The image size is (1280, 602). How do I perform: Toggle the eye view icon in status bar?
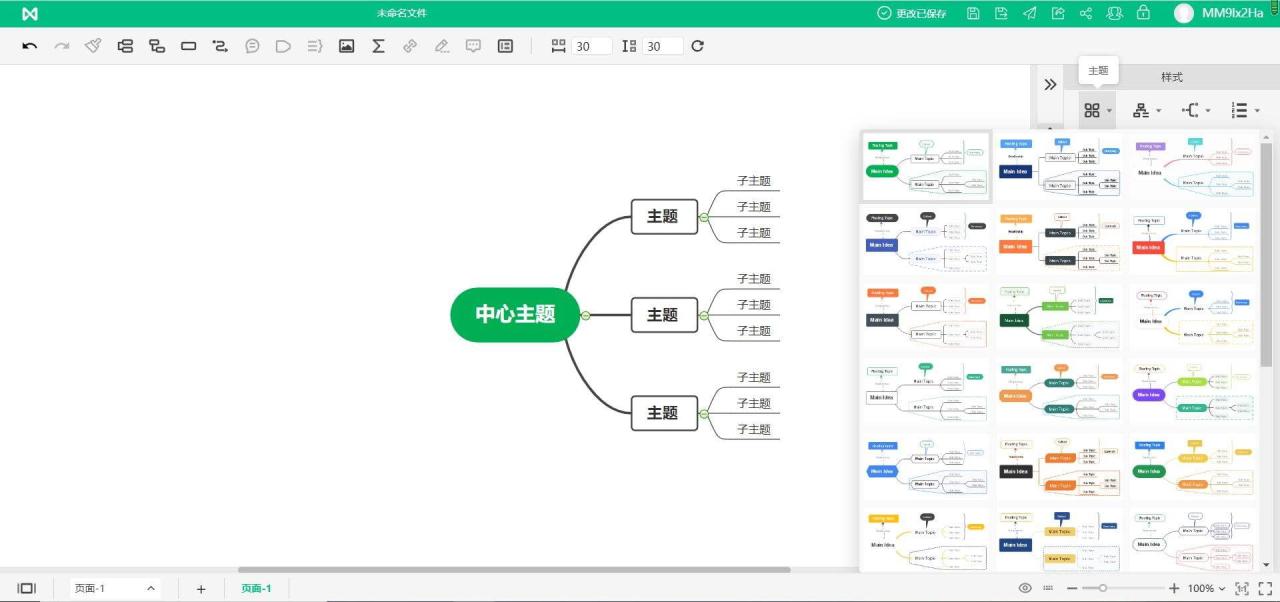point(1025,589)
